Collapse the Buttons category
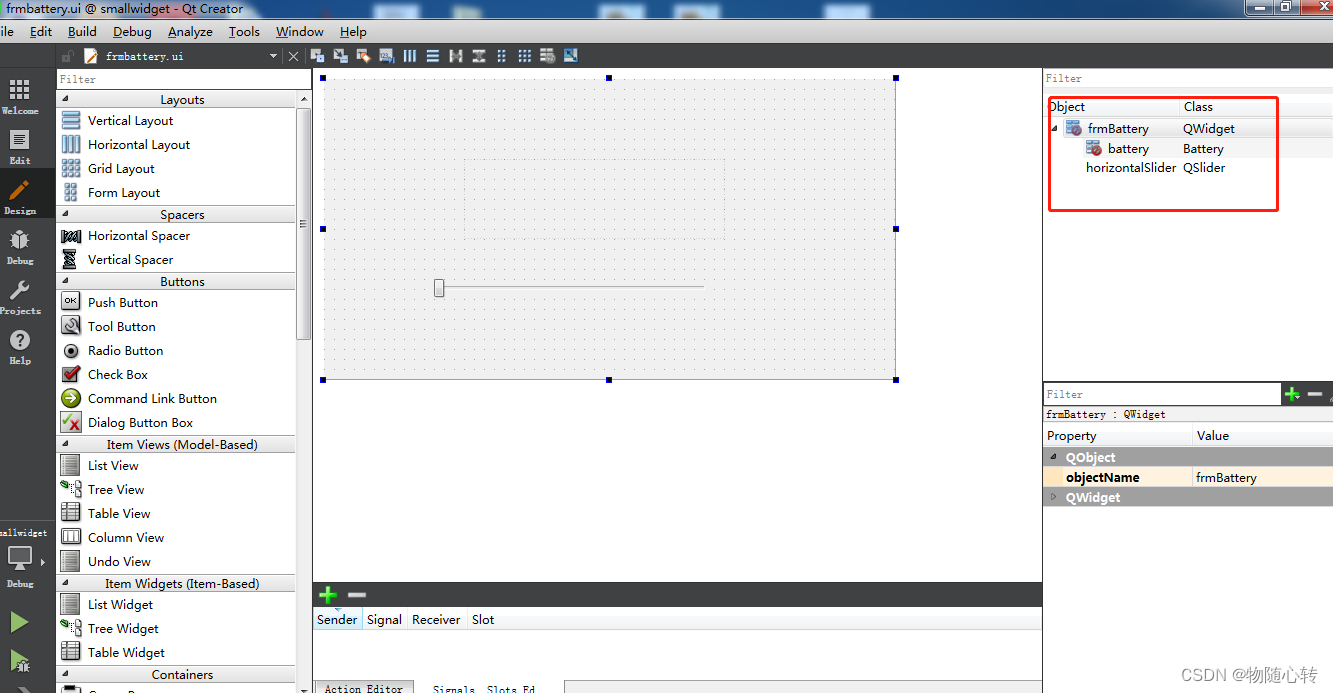The width and height of the screenshot is (1333, 693). pos(65,281)
